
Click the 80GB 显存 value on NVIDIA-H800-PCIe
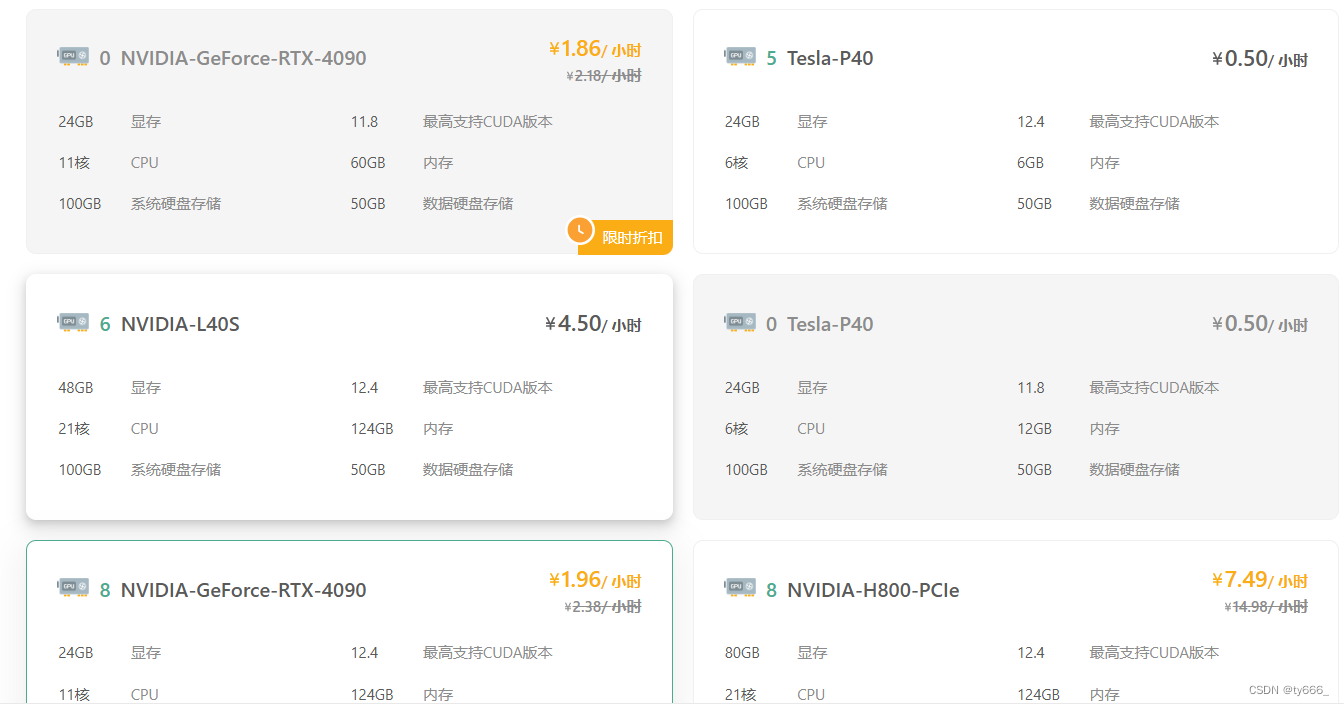pyautogui.click(x=742, y=653)
